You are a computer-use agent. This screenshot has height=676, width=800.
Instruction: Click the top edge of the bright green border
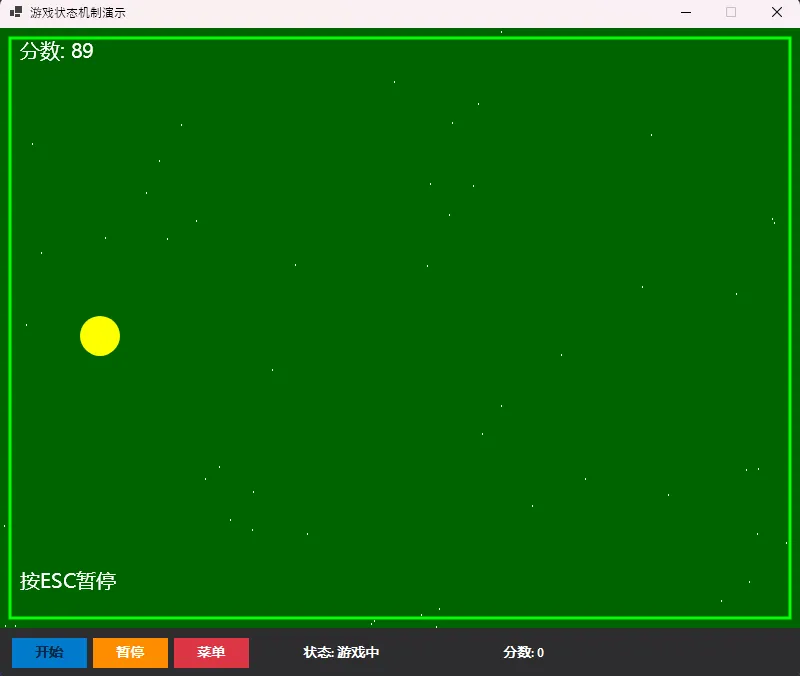click(400, 39)
